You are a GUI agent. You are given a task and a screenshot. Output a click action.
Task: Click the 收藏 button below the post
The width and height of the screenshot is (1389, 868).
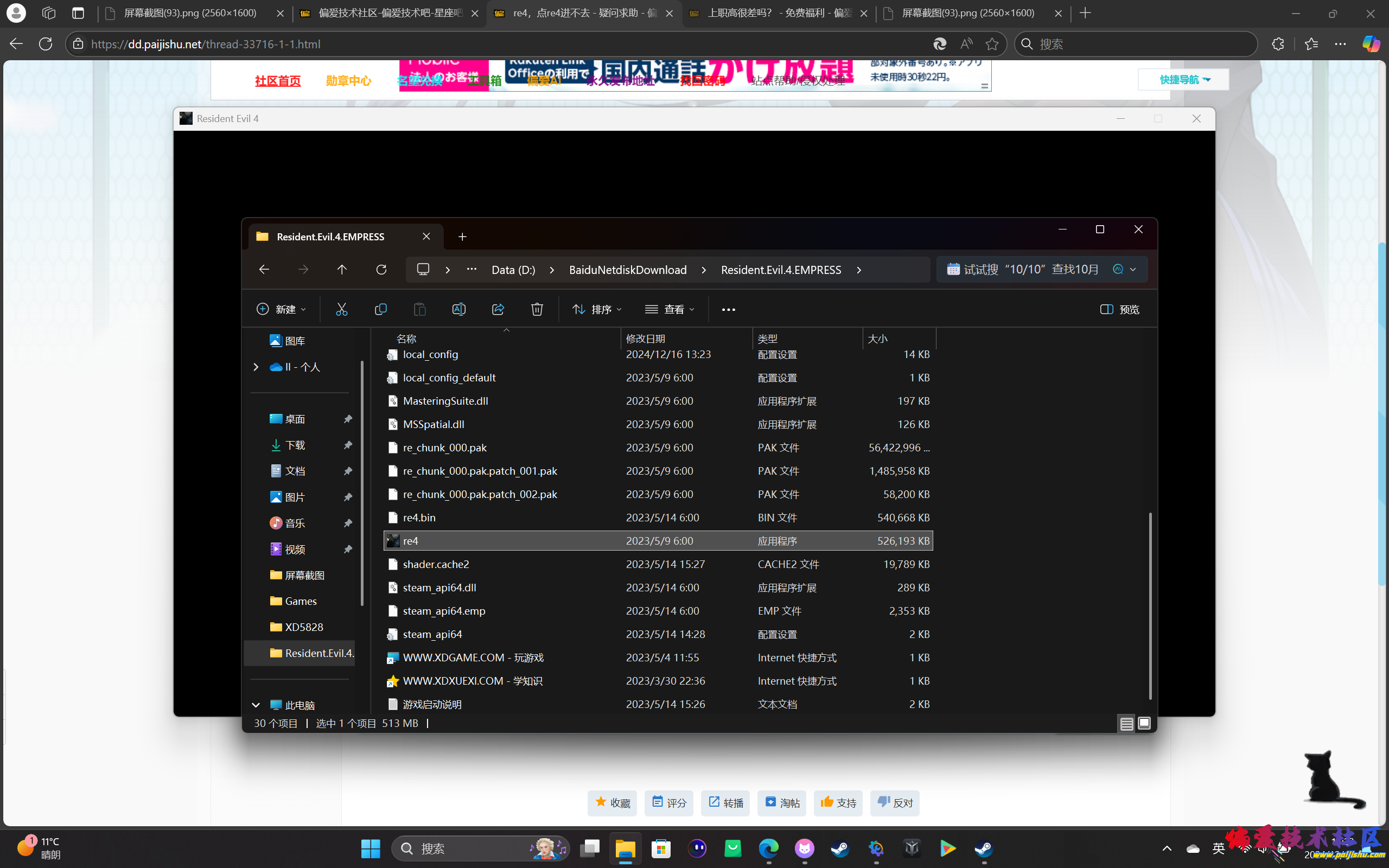pos(613,802)
